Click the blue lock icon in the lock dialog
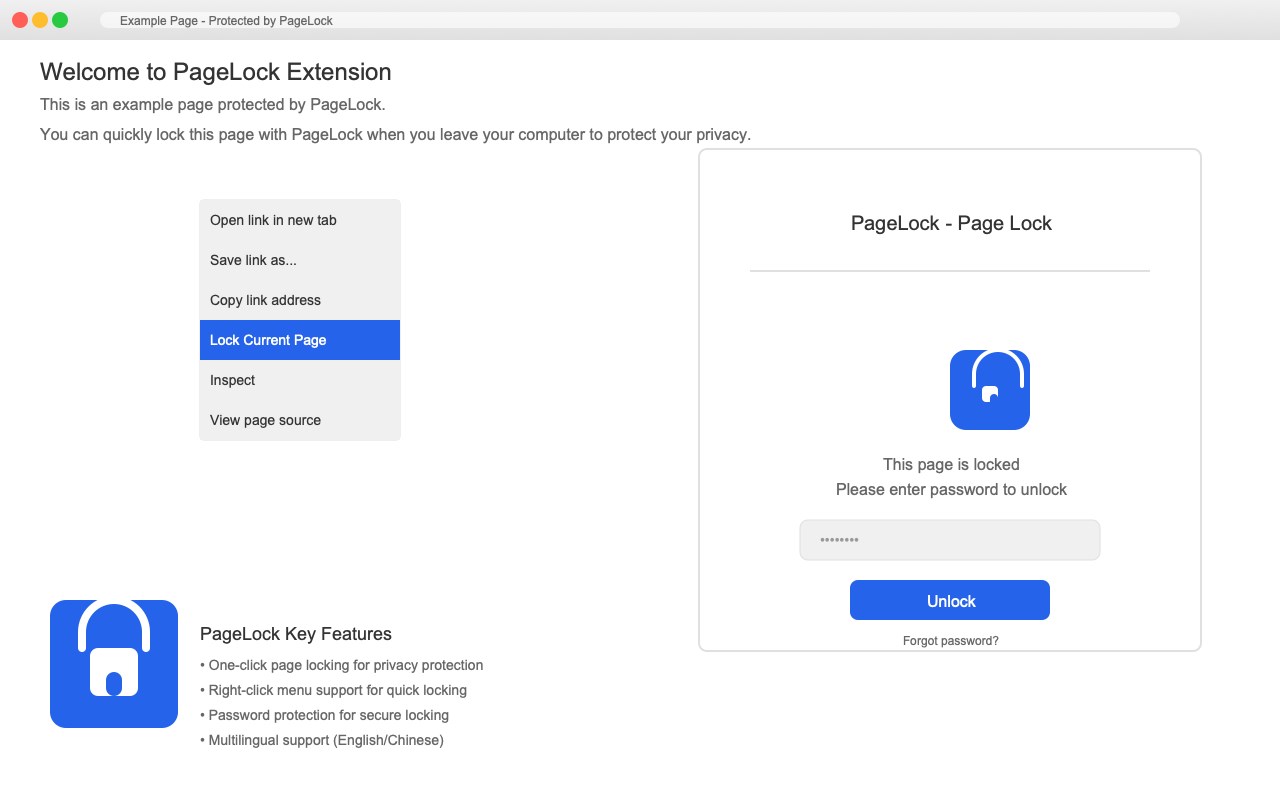Image resolution: width=1280 pixels, height=800 pixels. (989, 390)
